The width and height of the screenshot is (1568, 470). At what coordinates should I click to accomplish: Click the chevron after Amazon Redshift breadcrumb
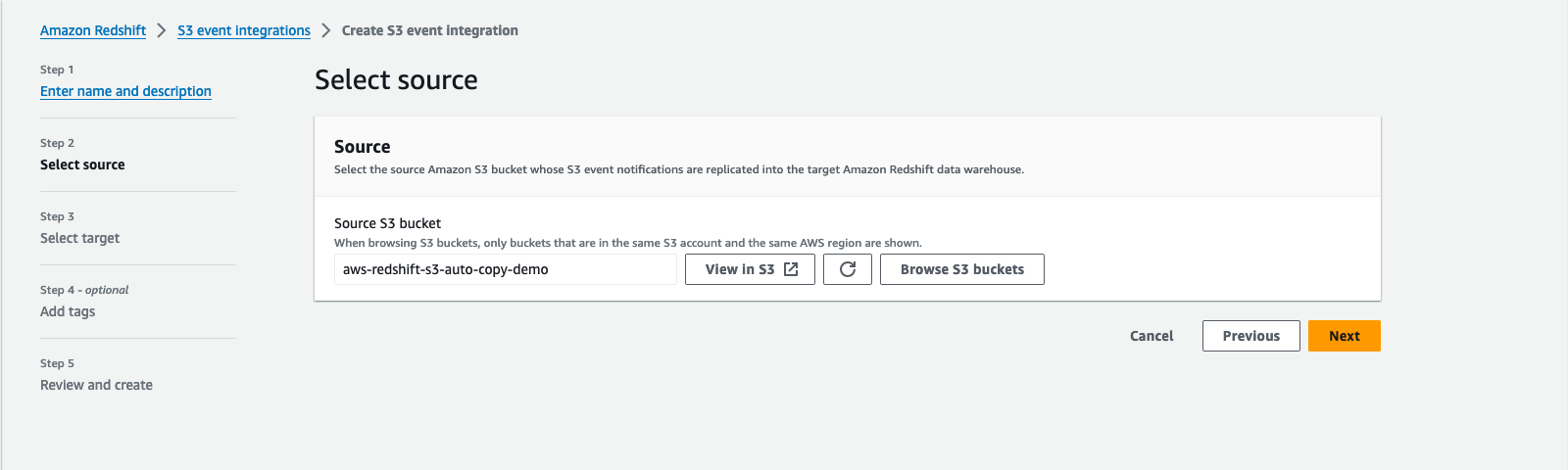point(162,30)
